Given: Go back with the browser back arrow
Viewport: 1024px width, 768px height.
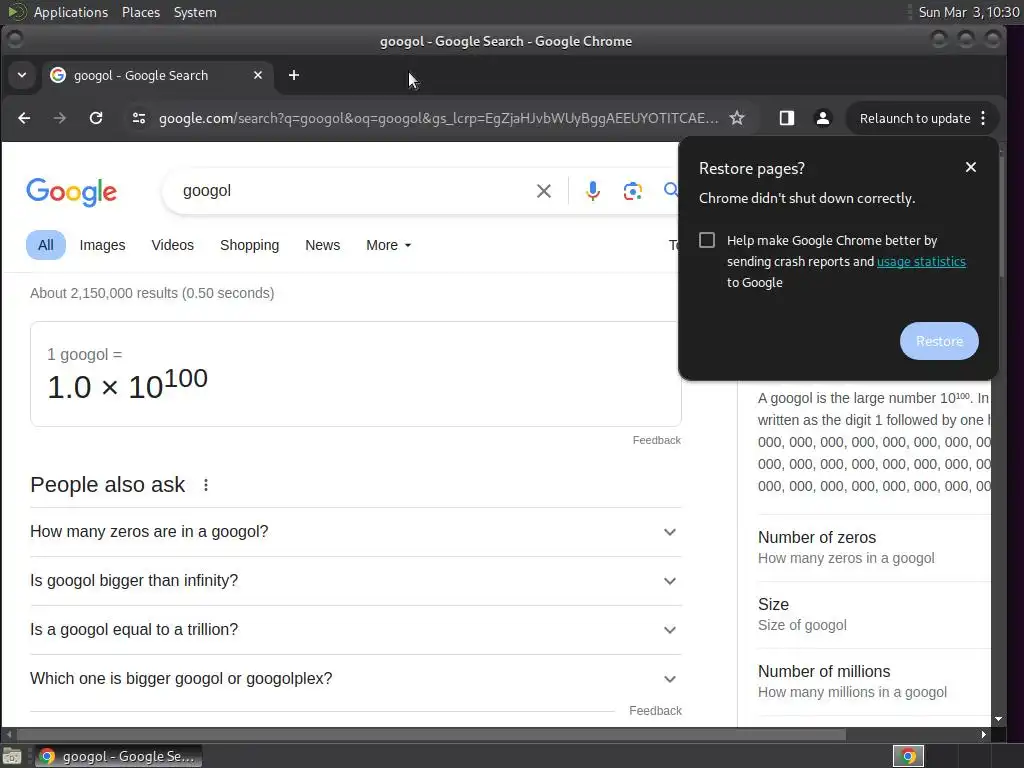Looking at the screenshot, I should click(x=24, y=118).
